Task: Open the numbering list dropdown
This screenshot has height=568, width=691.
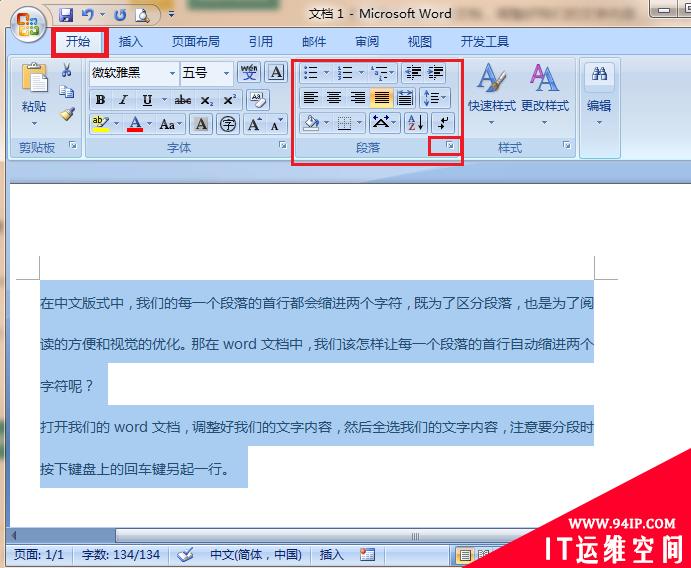Action: click(361, 72)
